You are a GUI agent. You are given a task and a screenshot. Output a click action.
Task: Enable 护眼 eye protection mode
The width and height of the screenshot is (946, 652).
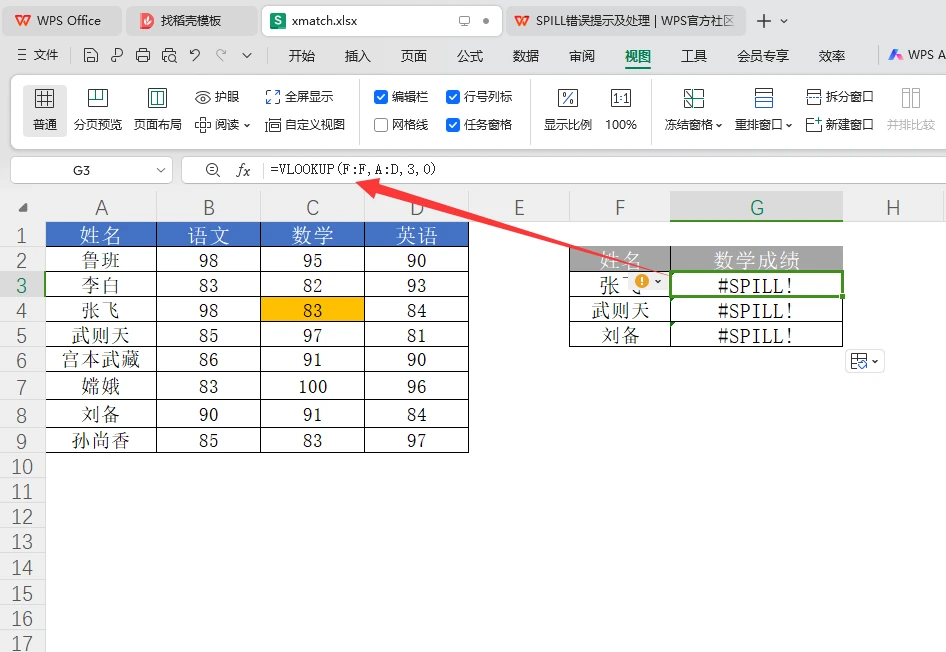217,97
